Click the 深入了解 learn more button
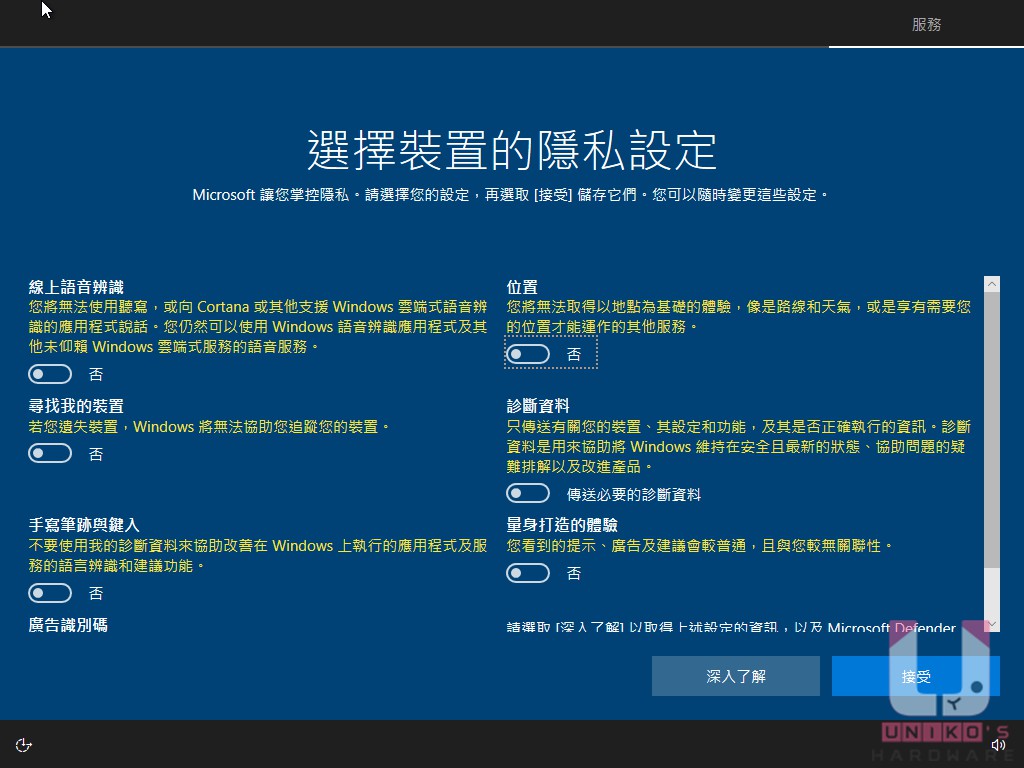The width and height of the screenshot is (1024, 768). (x=735, y=676)
